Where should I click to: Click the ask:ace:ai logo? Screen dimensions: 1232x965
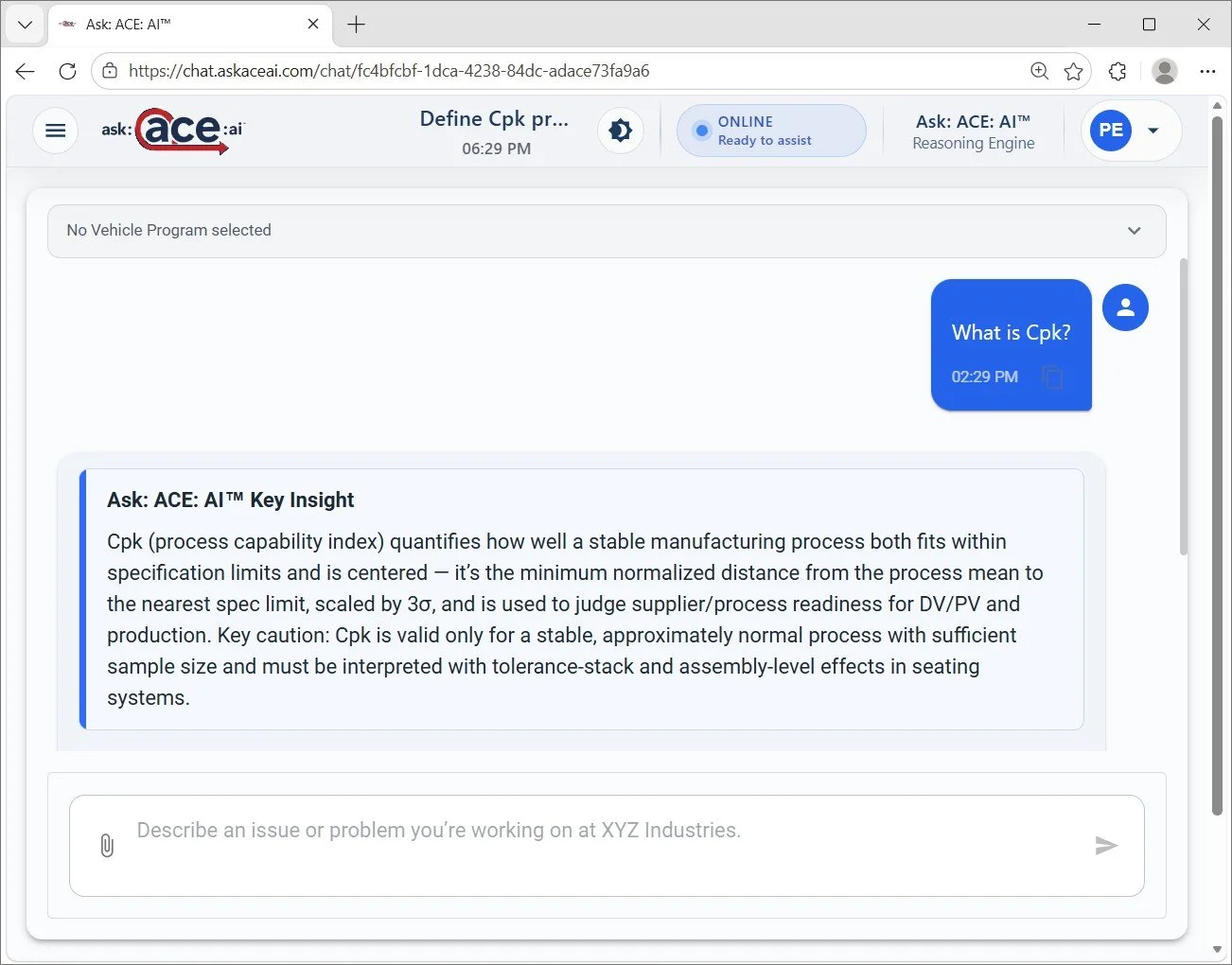pyautogui.click(x=173, y=130)
